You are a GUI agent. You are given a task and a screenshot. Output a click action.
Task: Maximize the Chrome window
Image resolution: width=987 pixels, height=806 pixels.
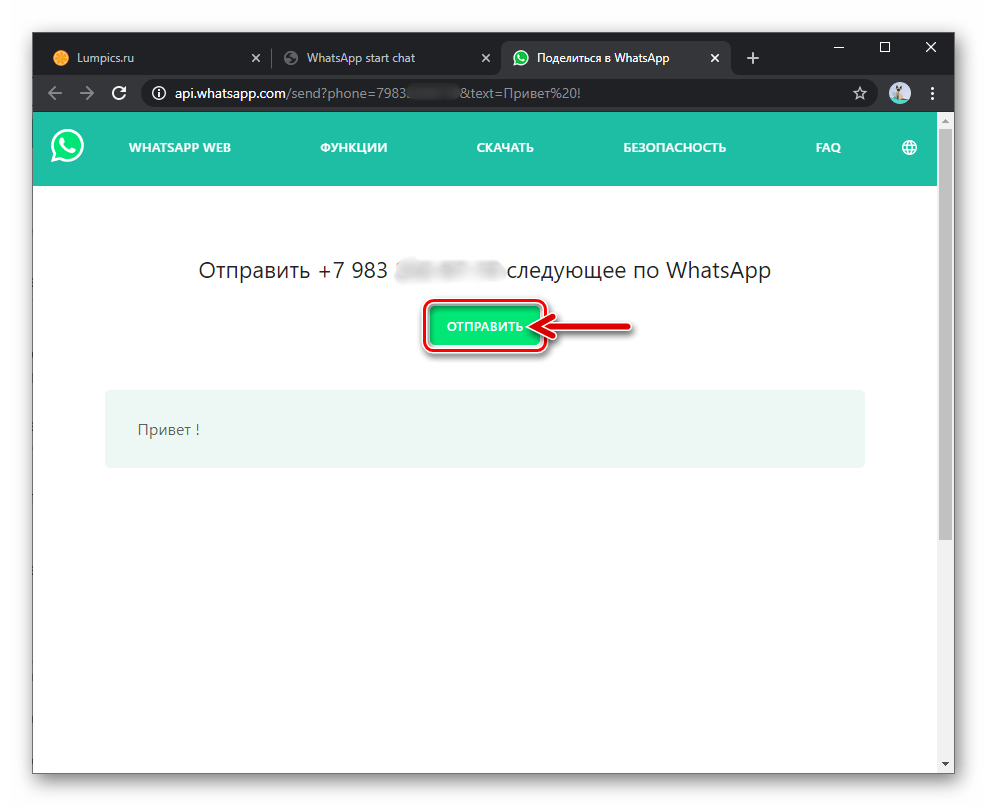pos(884,47)
